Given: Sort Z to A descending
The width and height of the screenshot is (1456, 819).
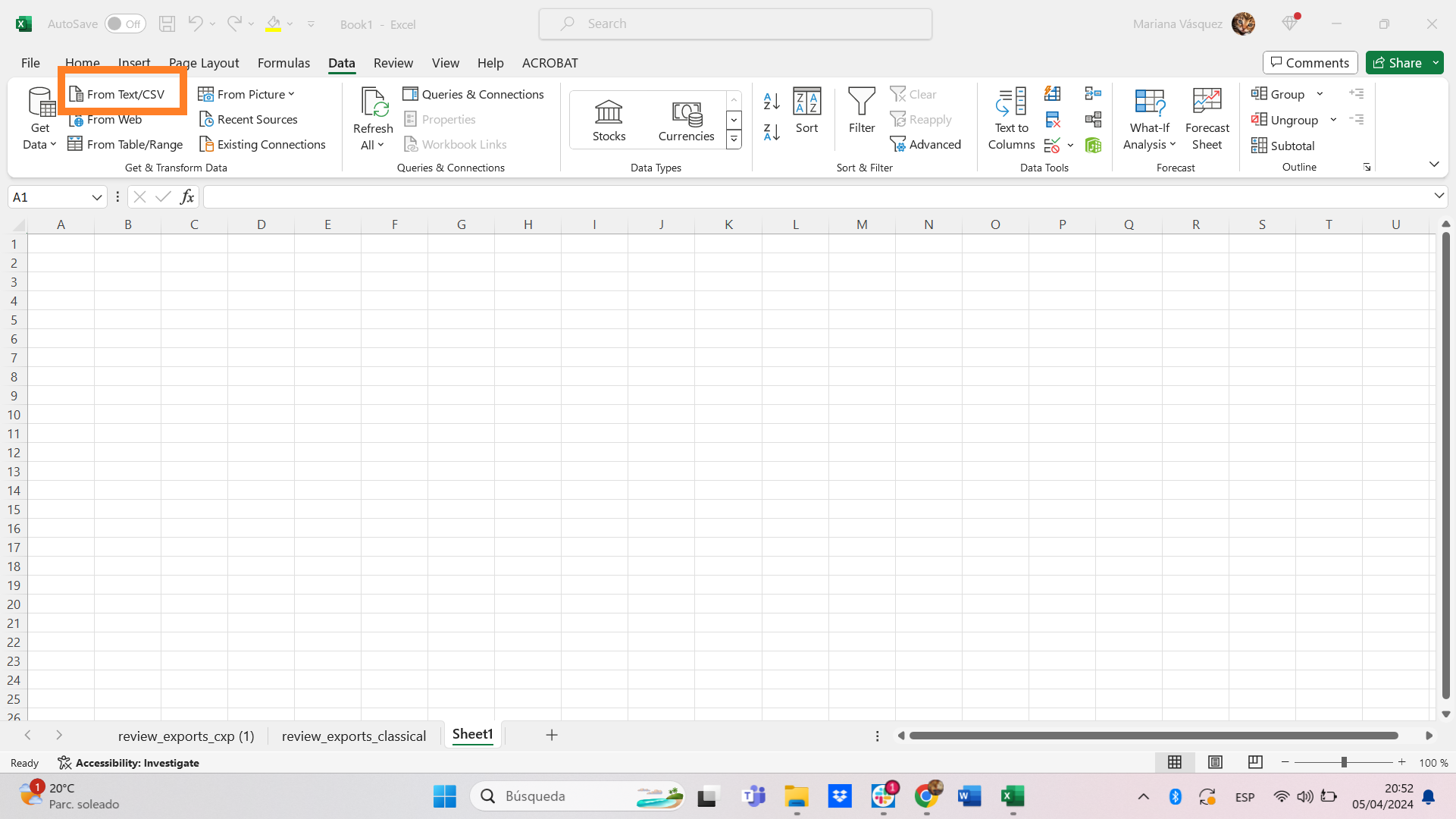Looking at the screenshot, I should point(772,133).
